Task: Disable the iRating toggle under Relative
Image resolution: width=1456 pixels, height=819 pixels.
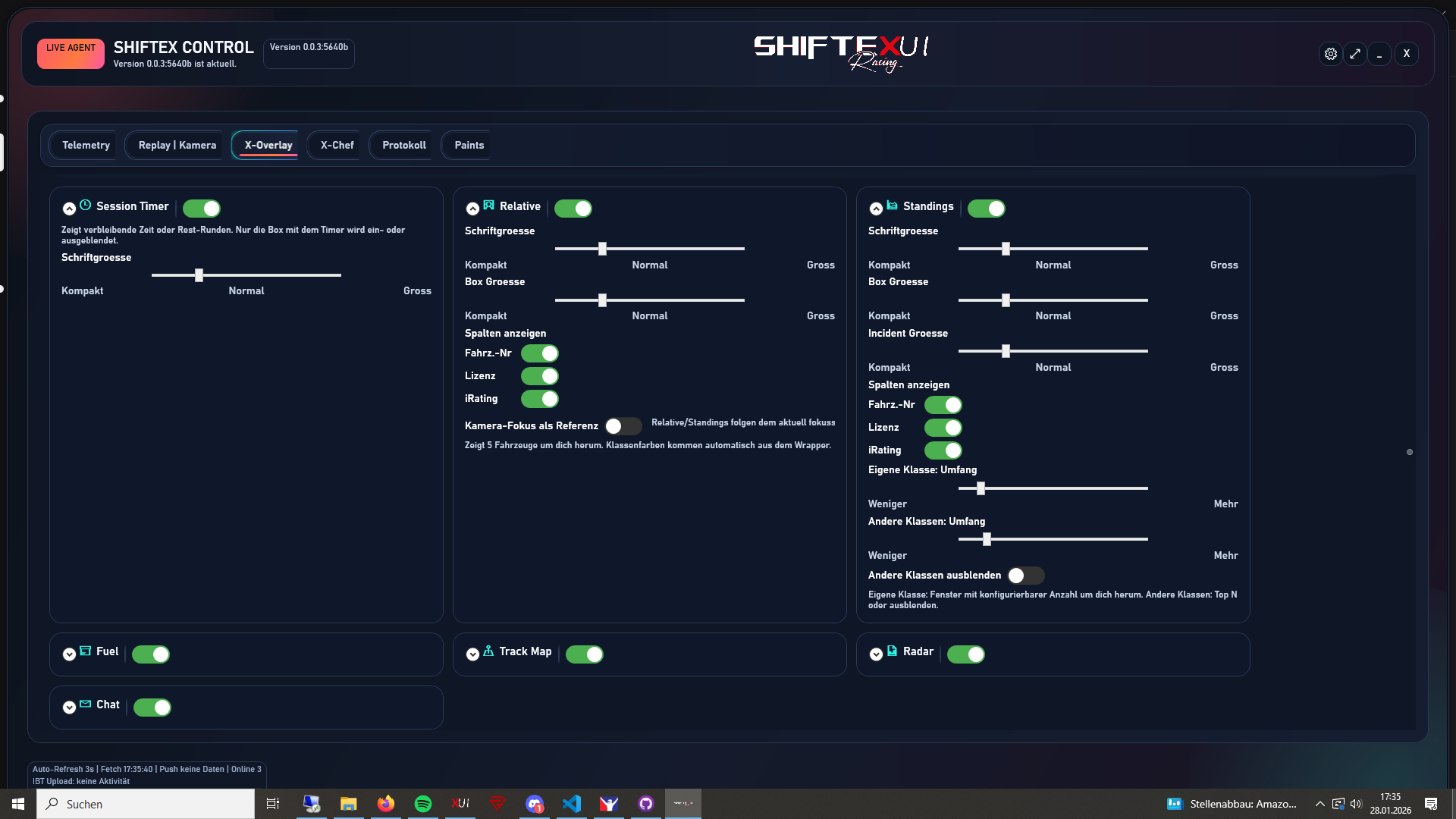Action: pos(540,399)
